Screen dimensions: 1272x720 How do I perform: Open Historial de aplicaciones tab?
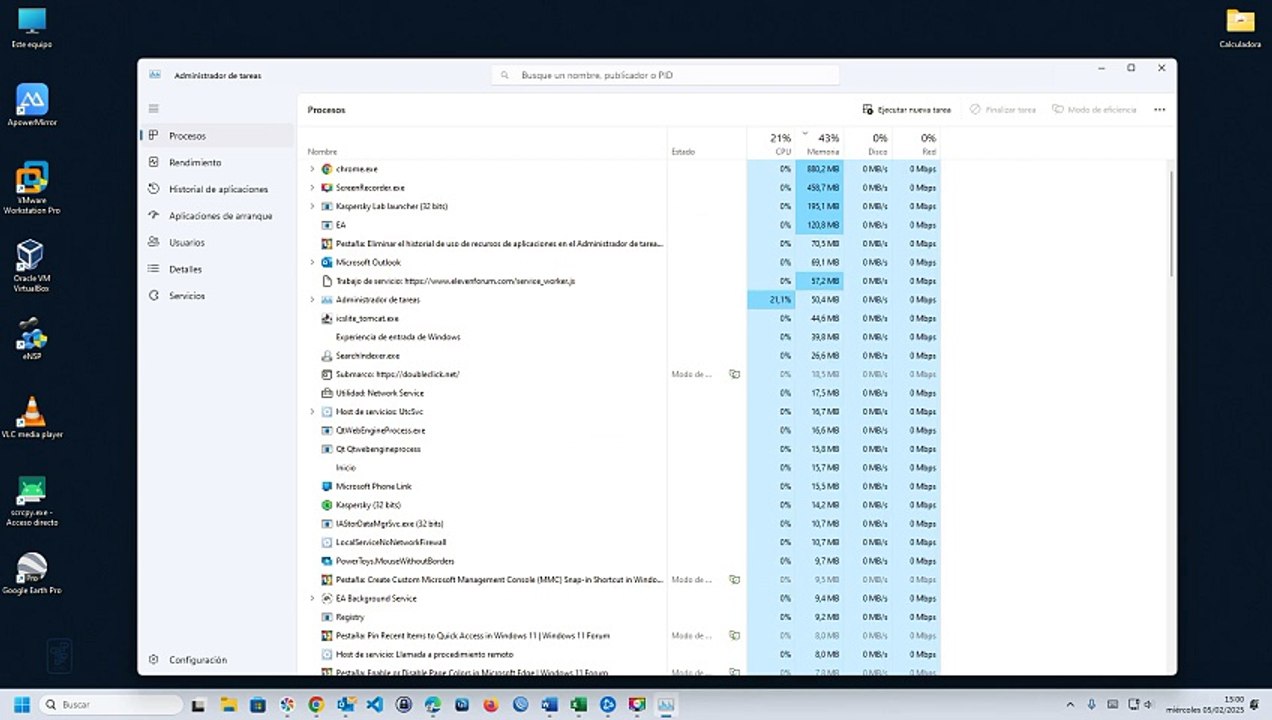click(x=218, y=189)
